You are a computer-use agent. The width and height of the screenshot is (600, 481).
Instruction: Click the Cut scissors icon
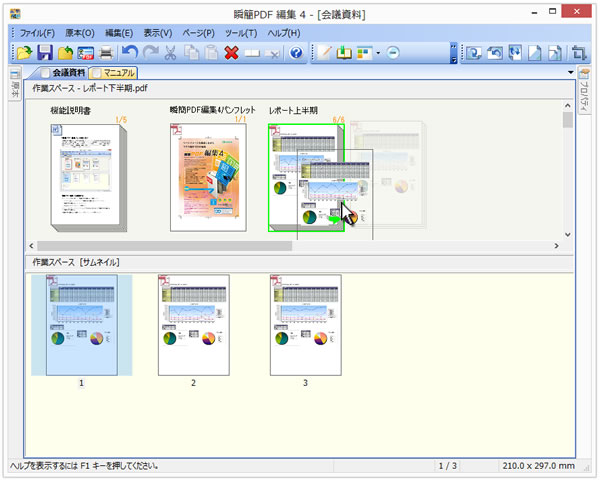click(170, 53)
